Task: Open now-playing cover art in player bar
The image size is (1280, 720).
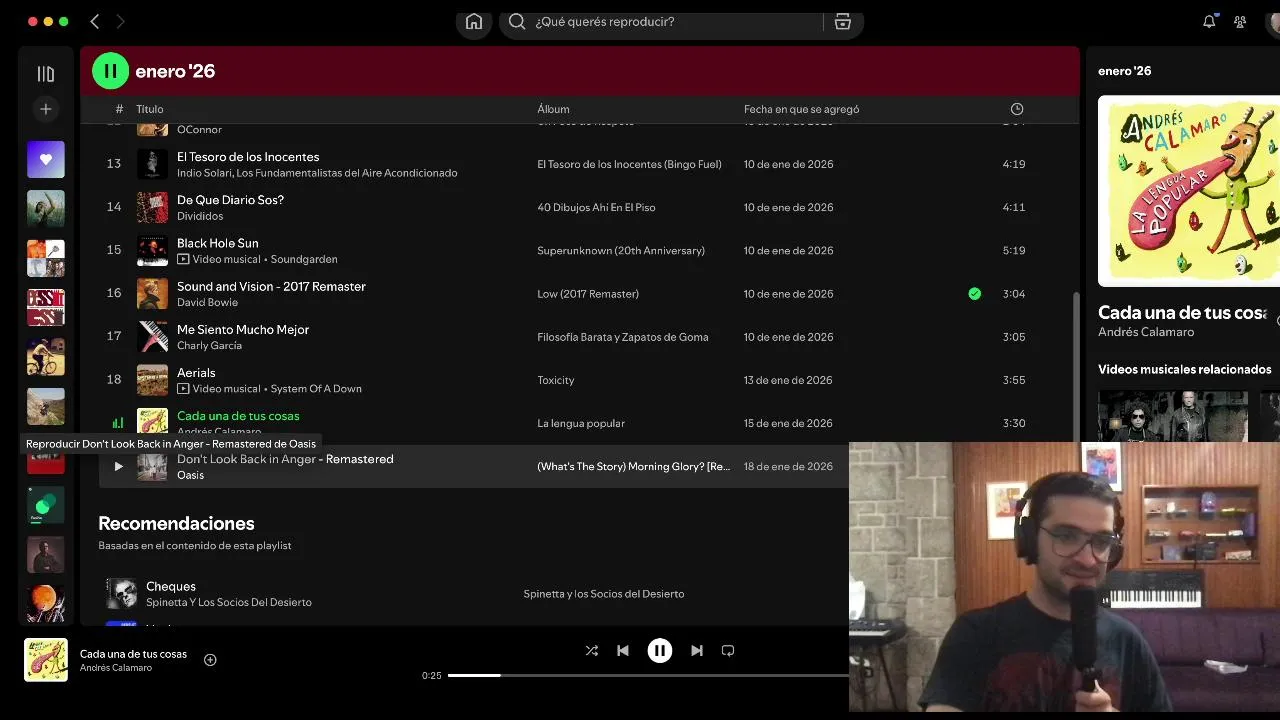Action: pyautogui.click(x=46, y=660)
